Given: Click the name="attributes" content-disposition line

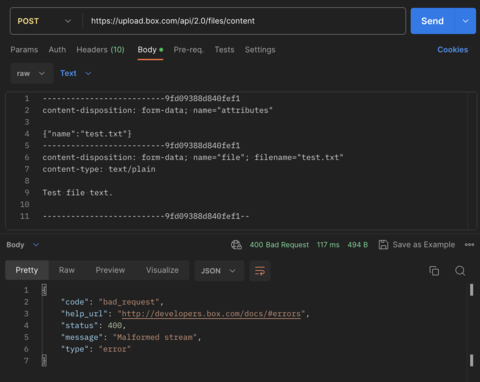Looking at the screenshot, I should 157,110.
